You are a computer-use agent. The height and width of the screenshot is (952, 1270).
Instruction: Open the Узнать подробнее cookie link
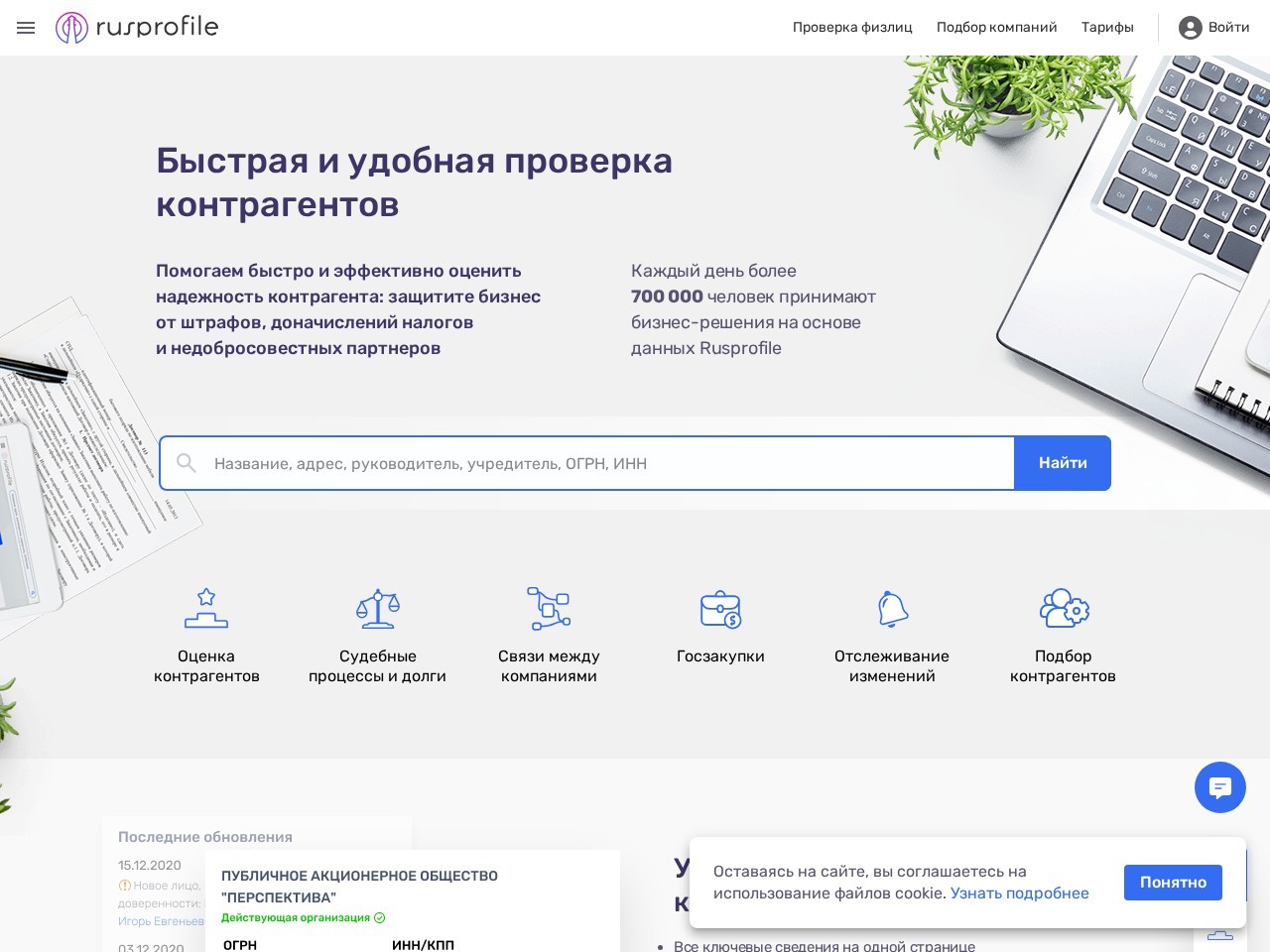[x=1020, y=893]
